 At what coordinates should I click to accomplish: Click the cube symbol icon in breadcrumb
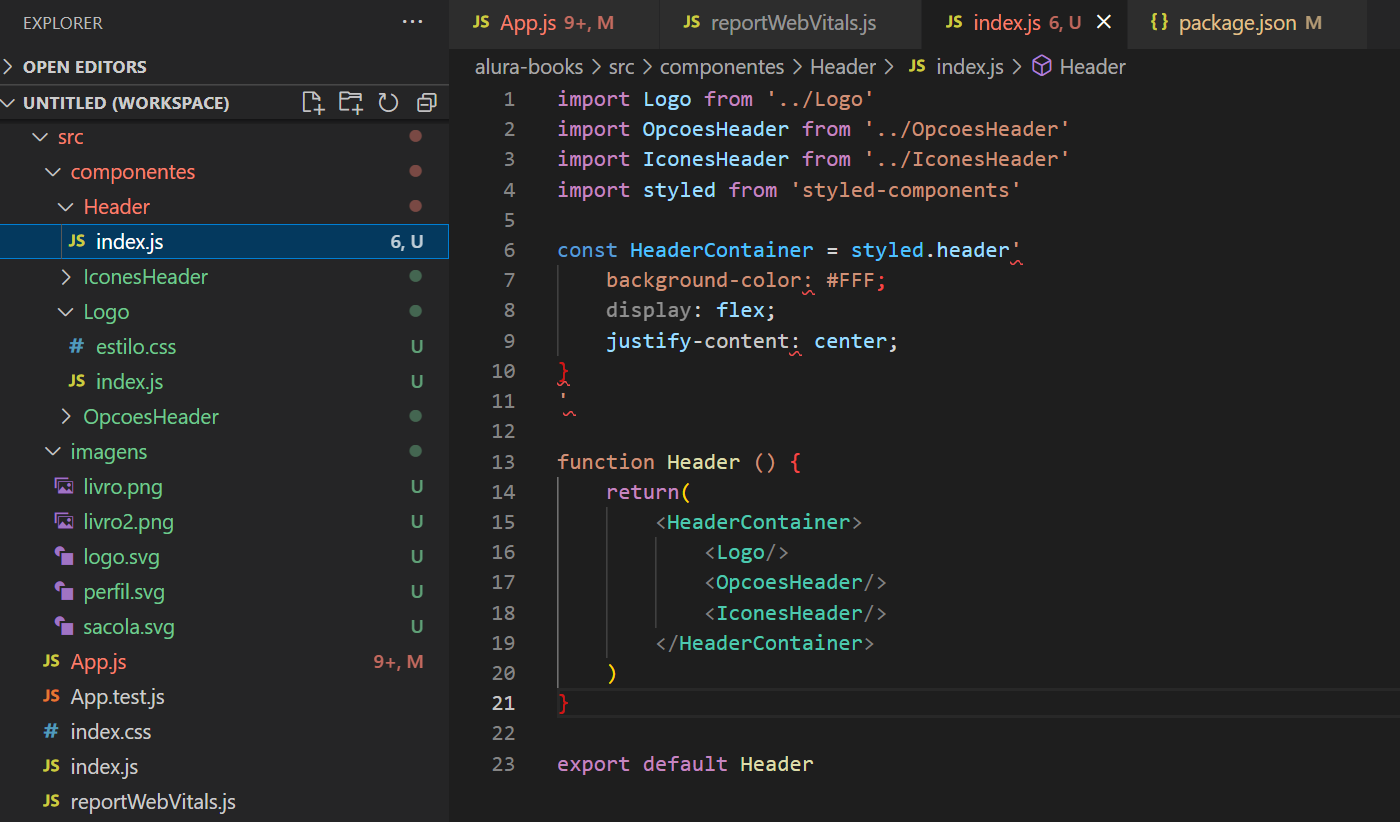pos(1042,67)
